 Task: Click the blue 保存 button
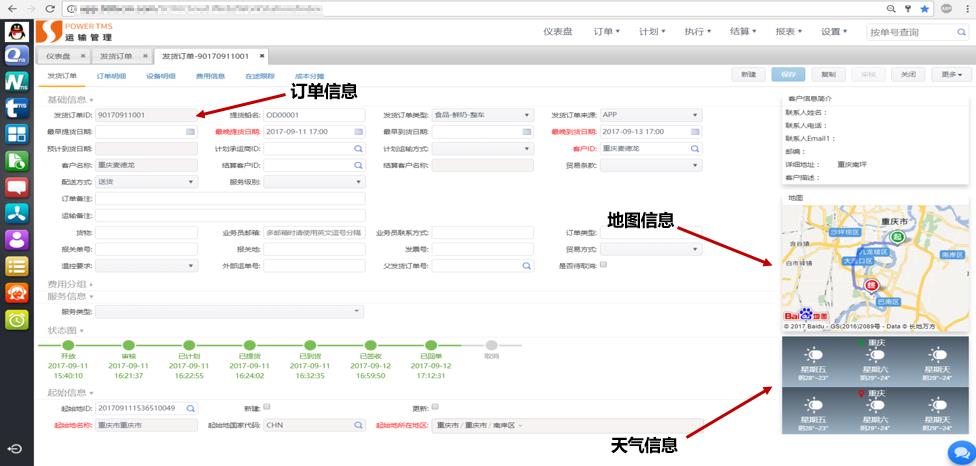coord(787,75)
